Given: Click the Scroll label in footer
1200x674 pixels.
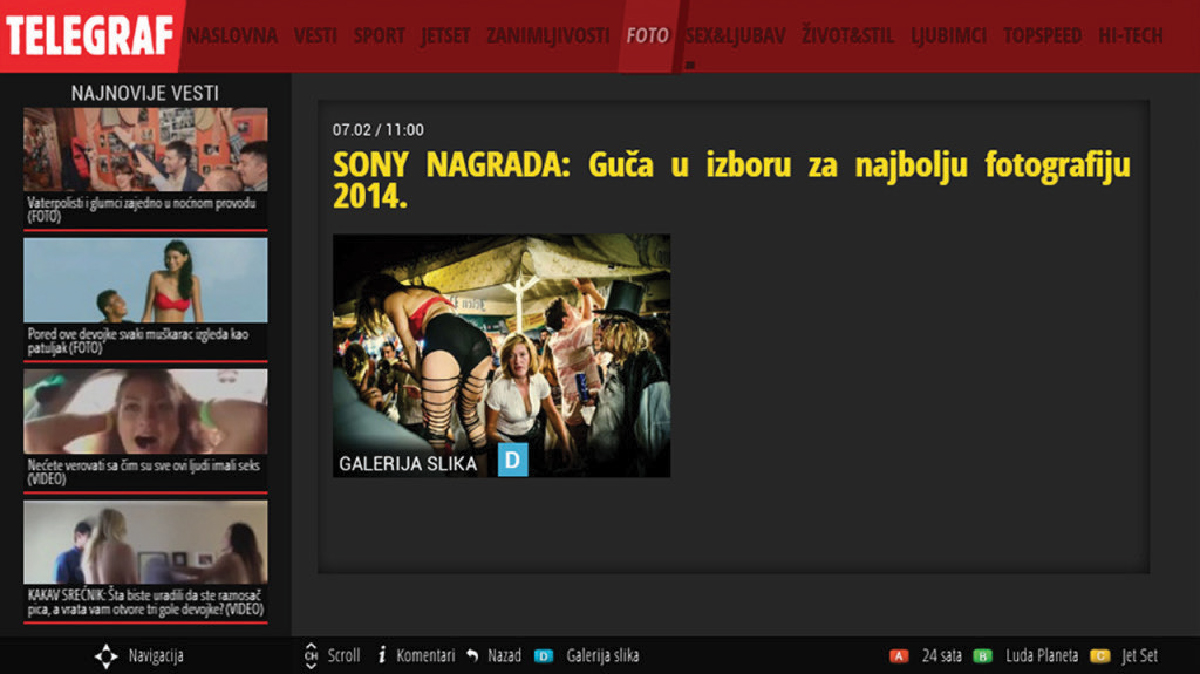Looking at the screenshot, I should coord(344,656).
